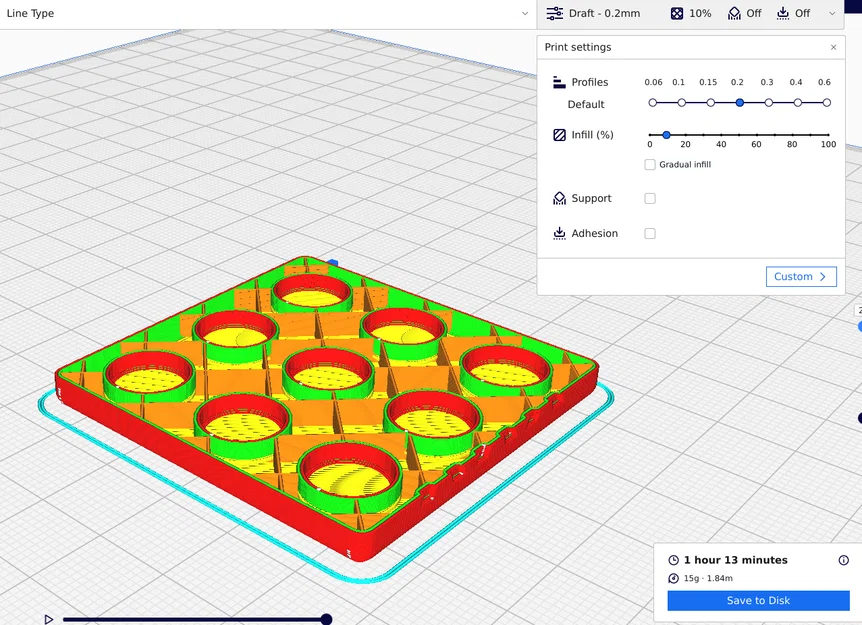
Task: Click the Default profile label
Action: (x=585, y=104)
